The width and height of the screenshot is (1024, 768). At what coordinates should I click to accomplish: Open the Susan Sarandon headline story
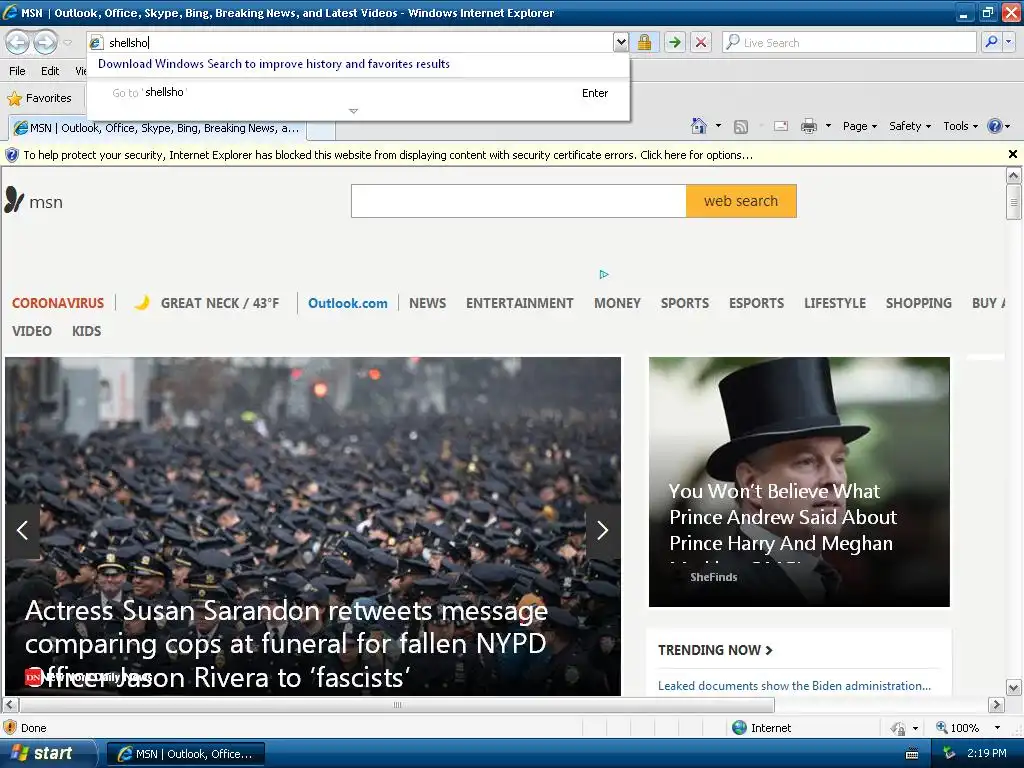pyautogui.click(x=286, y=644)
